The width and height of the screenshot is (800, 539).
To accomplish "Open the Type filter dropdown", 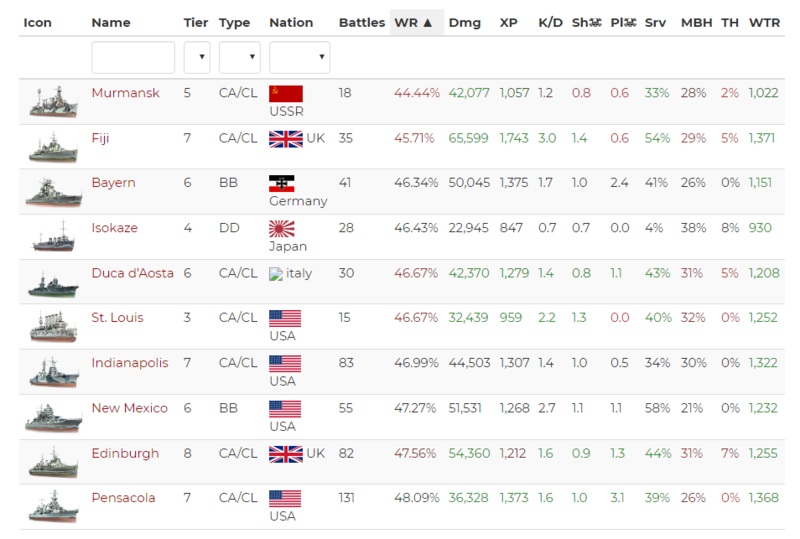I will 239,58.
